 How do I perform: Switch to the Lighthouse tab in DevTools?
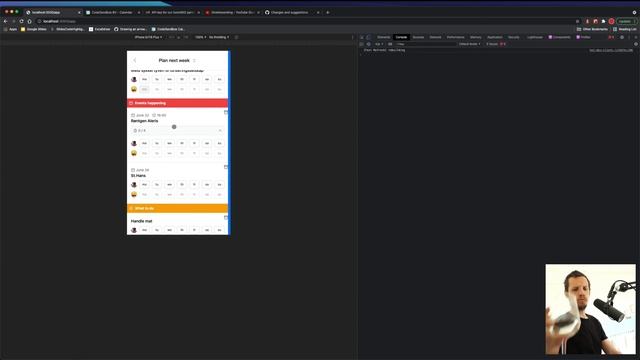tap(535, 37)
